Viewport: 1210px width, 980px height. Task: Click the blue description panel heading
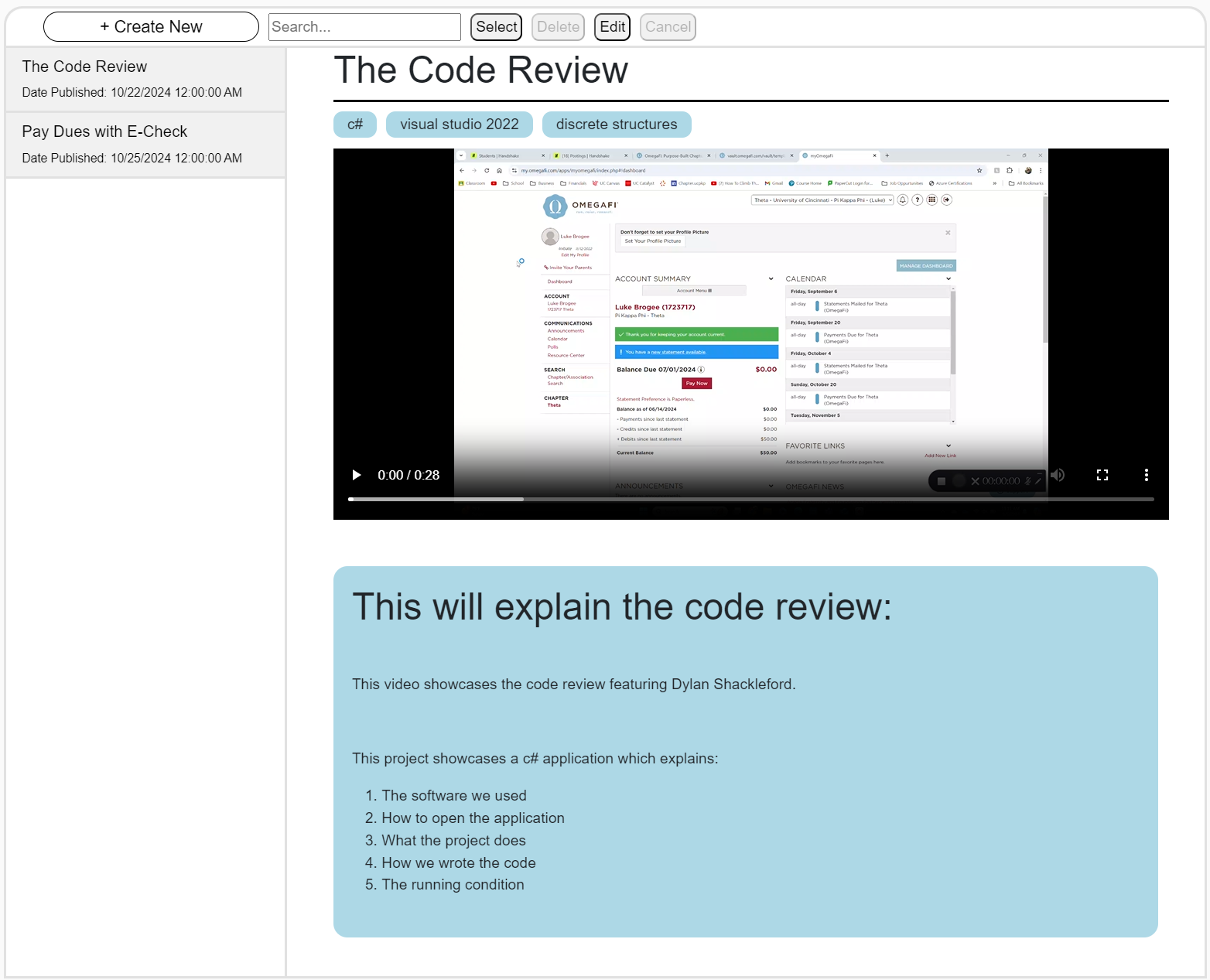click(621, 607)
